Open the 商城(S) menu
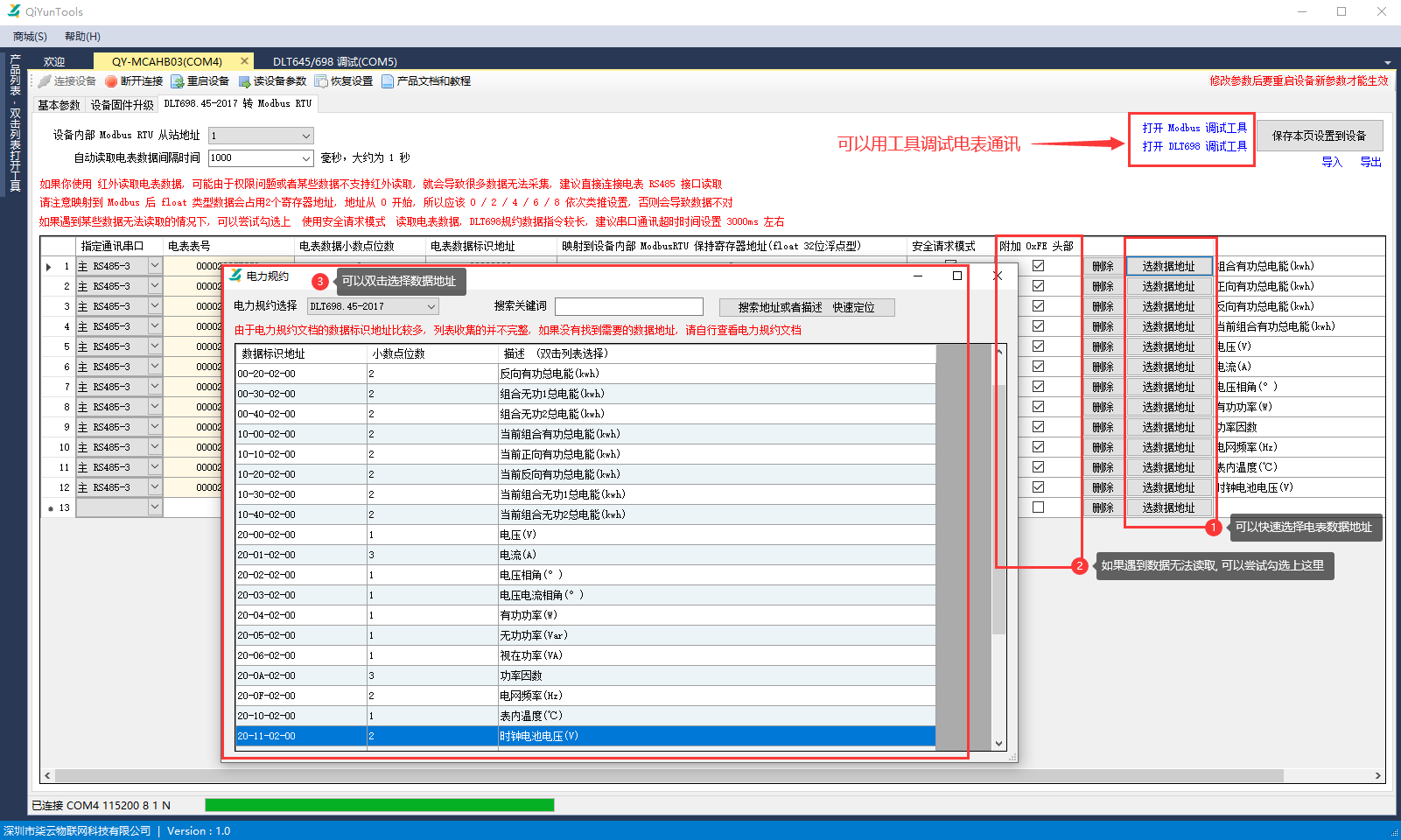Image resolution: width=1401 pixels, height=840 pixels. click(x=30, y=37)
